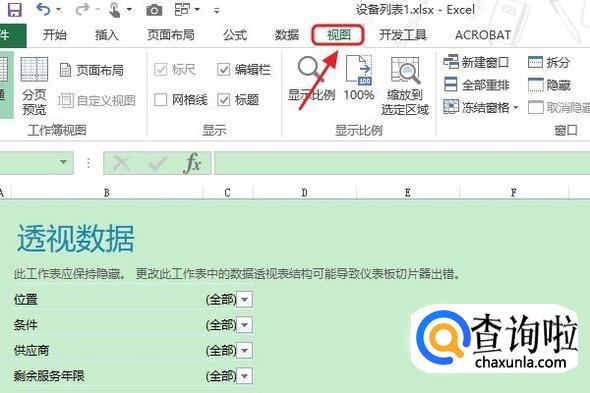Viewport: 590px width, 393px height.
Task: Click the 新建窗口 button
Action: (476, 62)
